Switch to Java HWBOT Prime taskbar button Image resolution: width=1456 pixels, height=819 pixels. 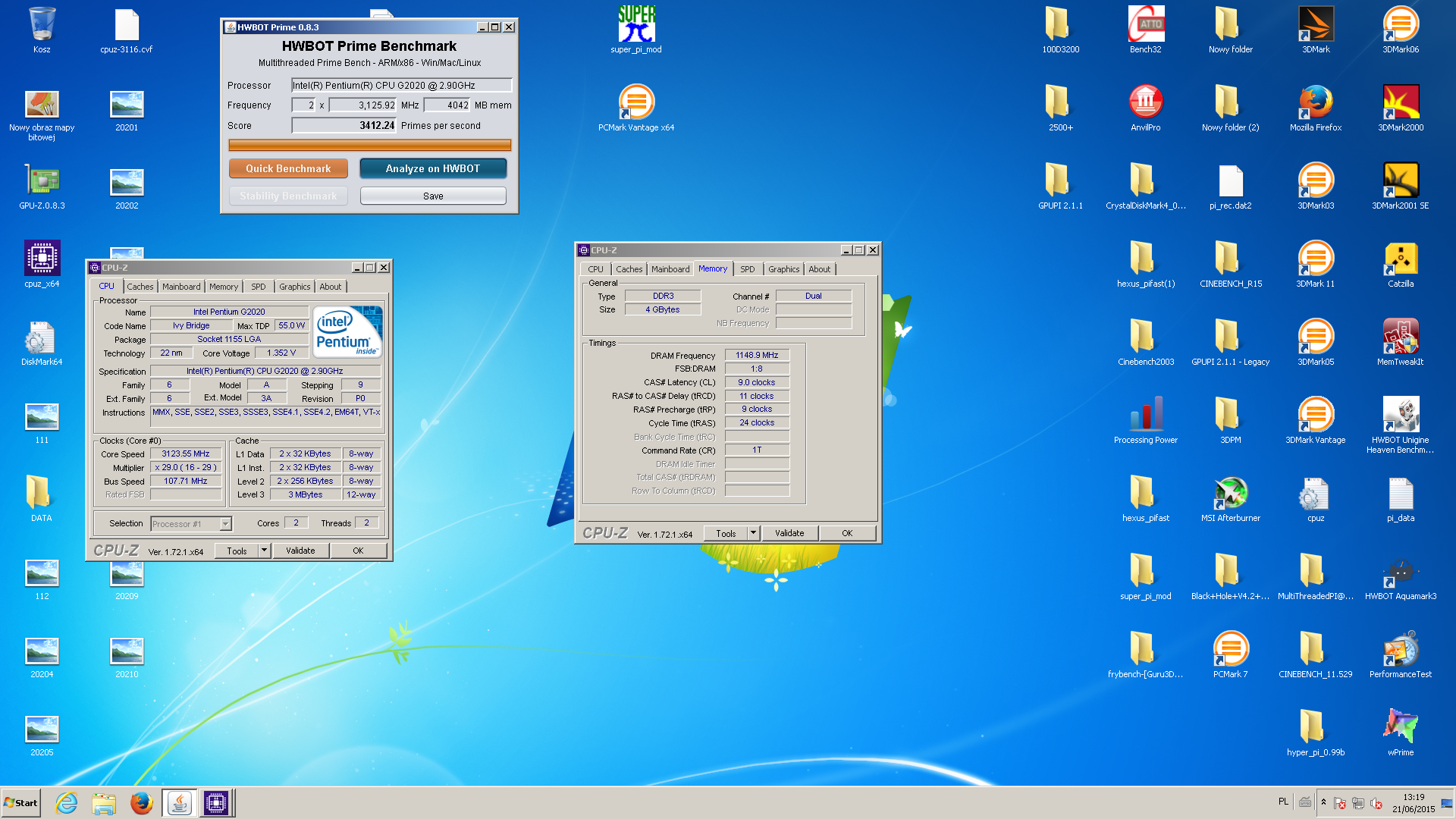point(179,802)
